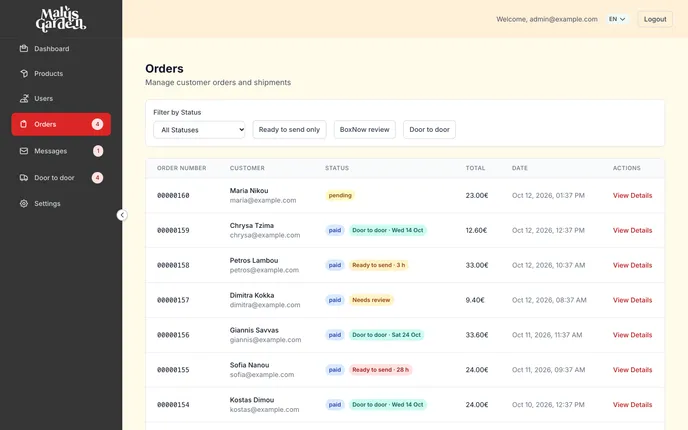Click the 'Door to door · Wed 14 Oct' tag for Kostas Dimou
688x430 pixels.
tap(388, 405)
